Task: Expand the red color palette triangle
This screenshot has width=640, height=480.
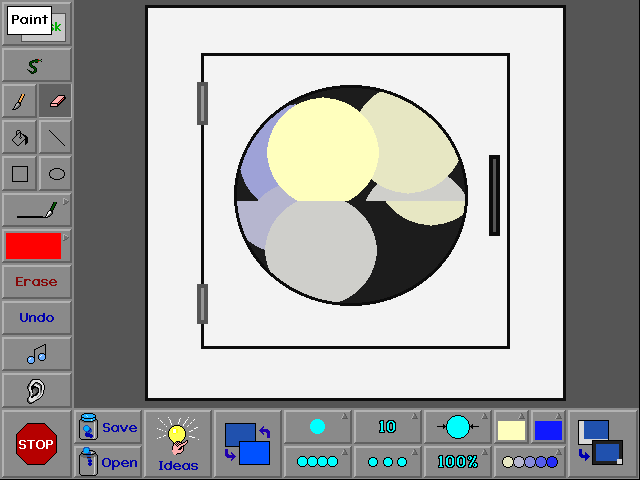Action: click(66, 238)
